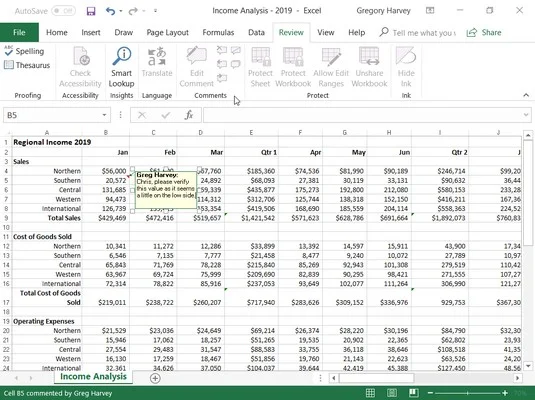Screen dimensions: 535x400
Task: Run the Spelling check
Action: point(24,51)
